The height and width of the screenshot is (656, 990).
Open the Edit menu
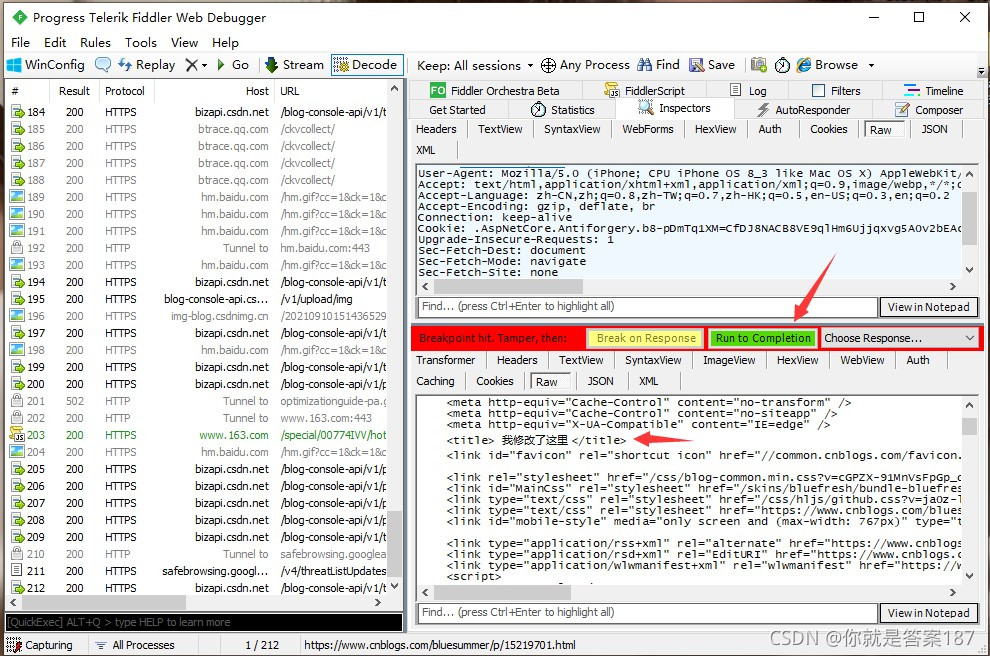coord(55,42)
